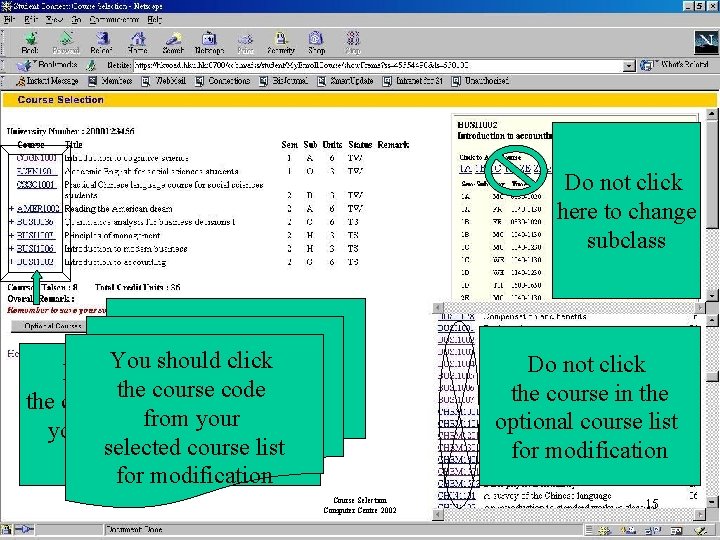Click down arrow of optional course list scrollbar
The image size is (720, 540).
click(x=712, y=502)
